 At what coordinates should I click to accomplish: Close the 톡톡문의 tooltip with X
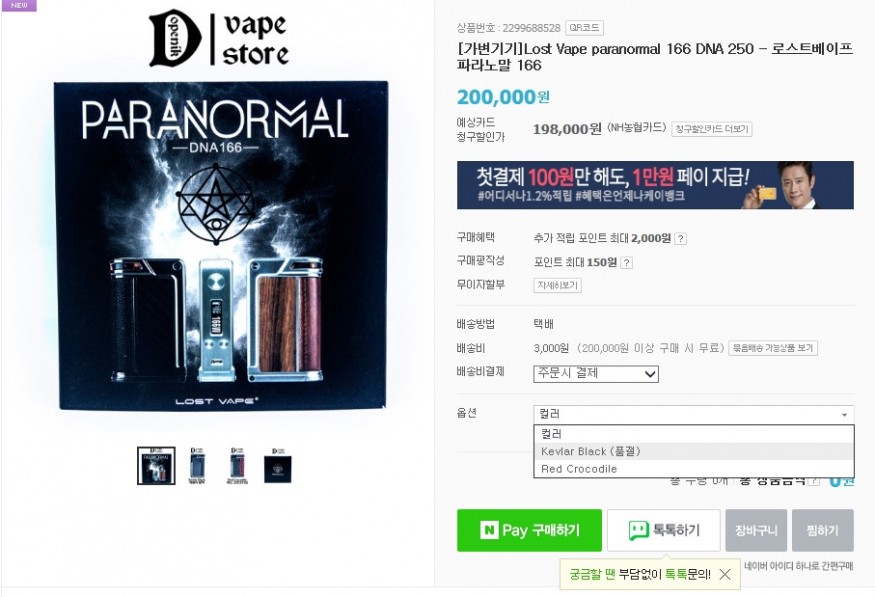point(724,574)
